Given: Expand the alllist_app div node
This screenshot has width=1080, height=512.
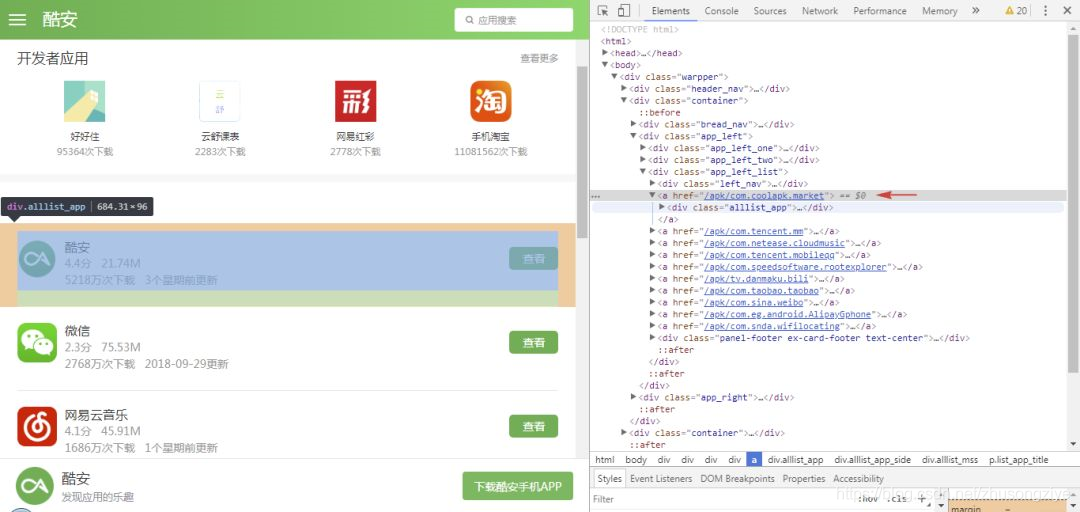Looking at the screenshot, I should tap(663, 207).
